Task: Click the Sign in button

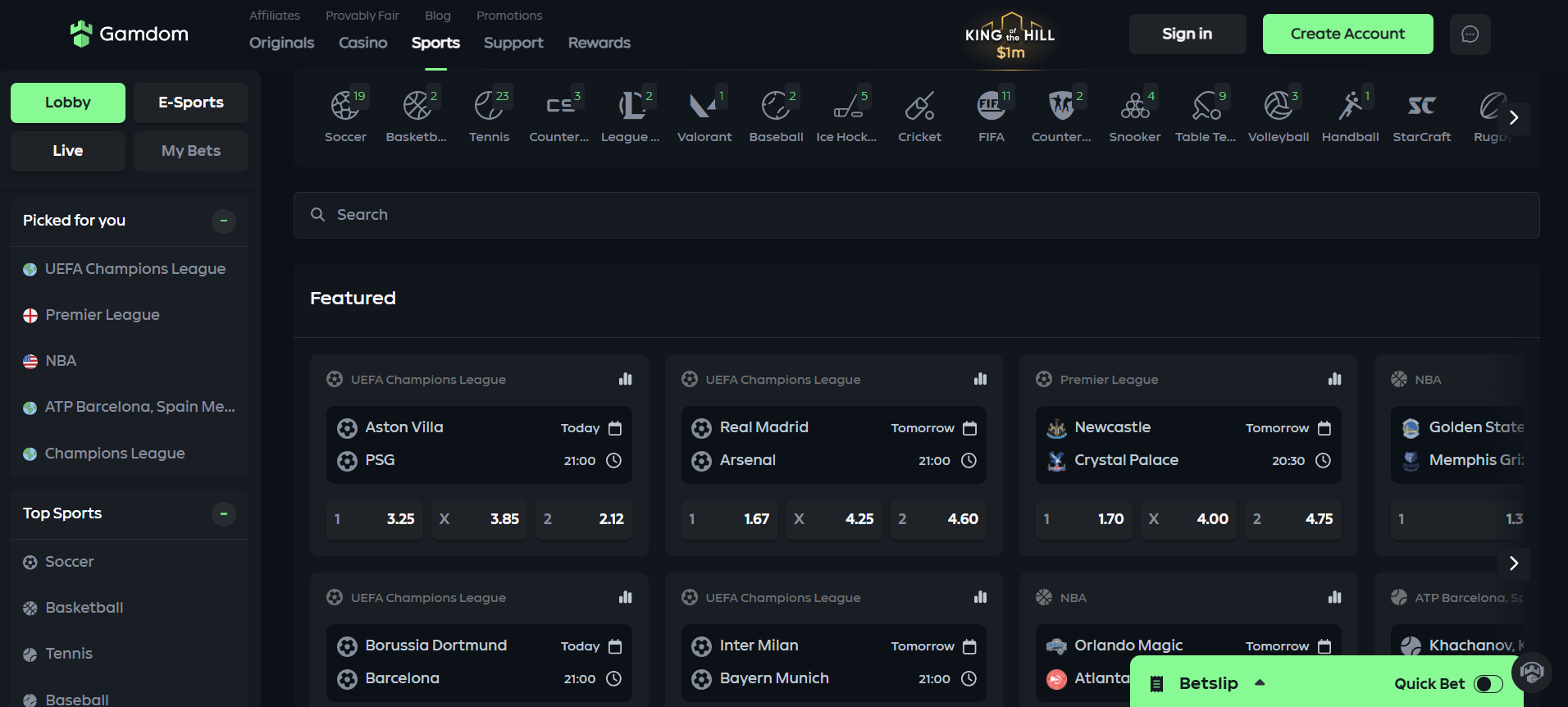Action: tap(1187, 34)
